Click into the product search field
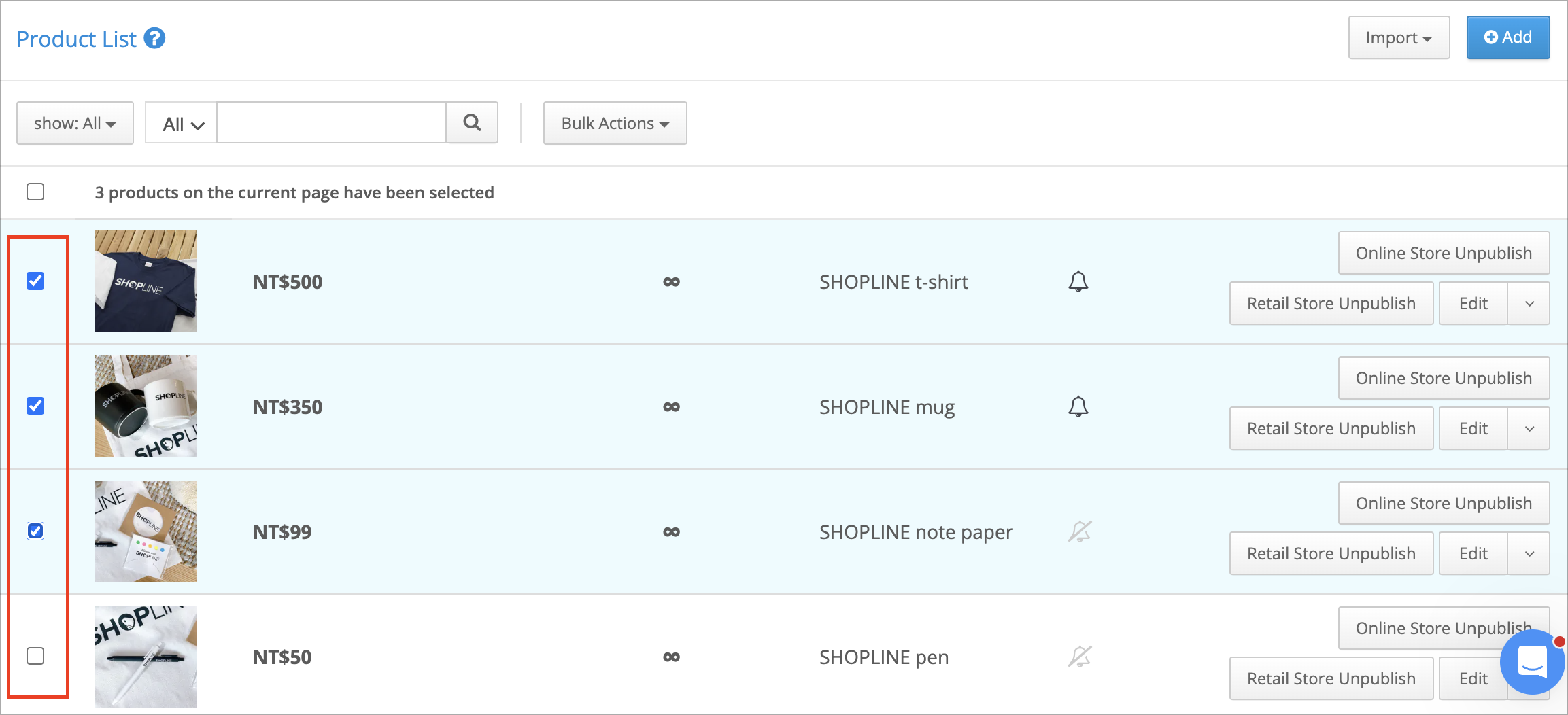The width and height of the screenshot is (1568, 715). coord(331,123)
